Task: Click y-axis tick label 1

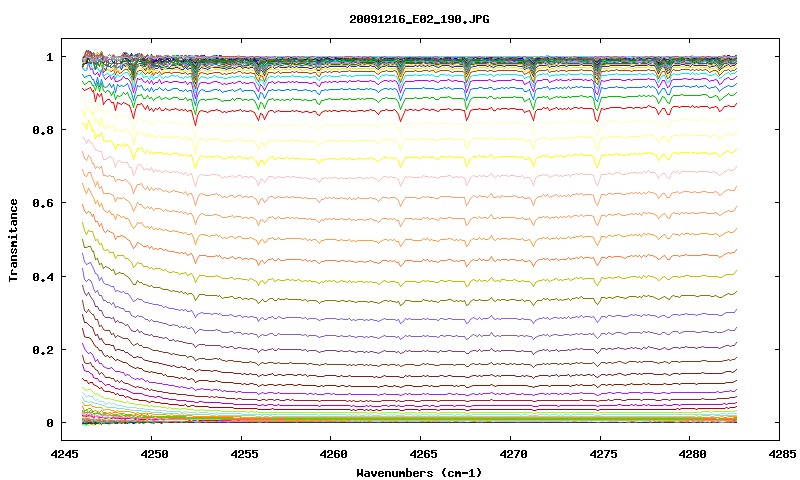Action: pos(49,57)
